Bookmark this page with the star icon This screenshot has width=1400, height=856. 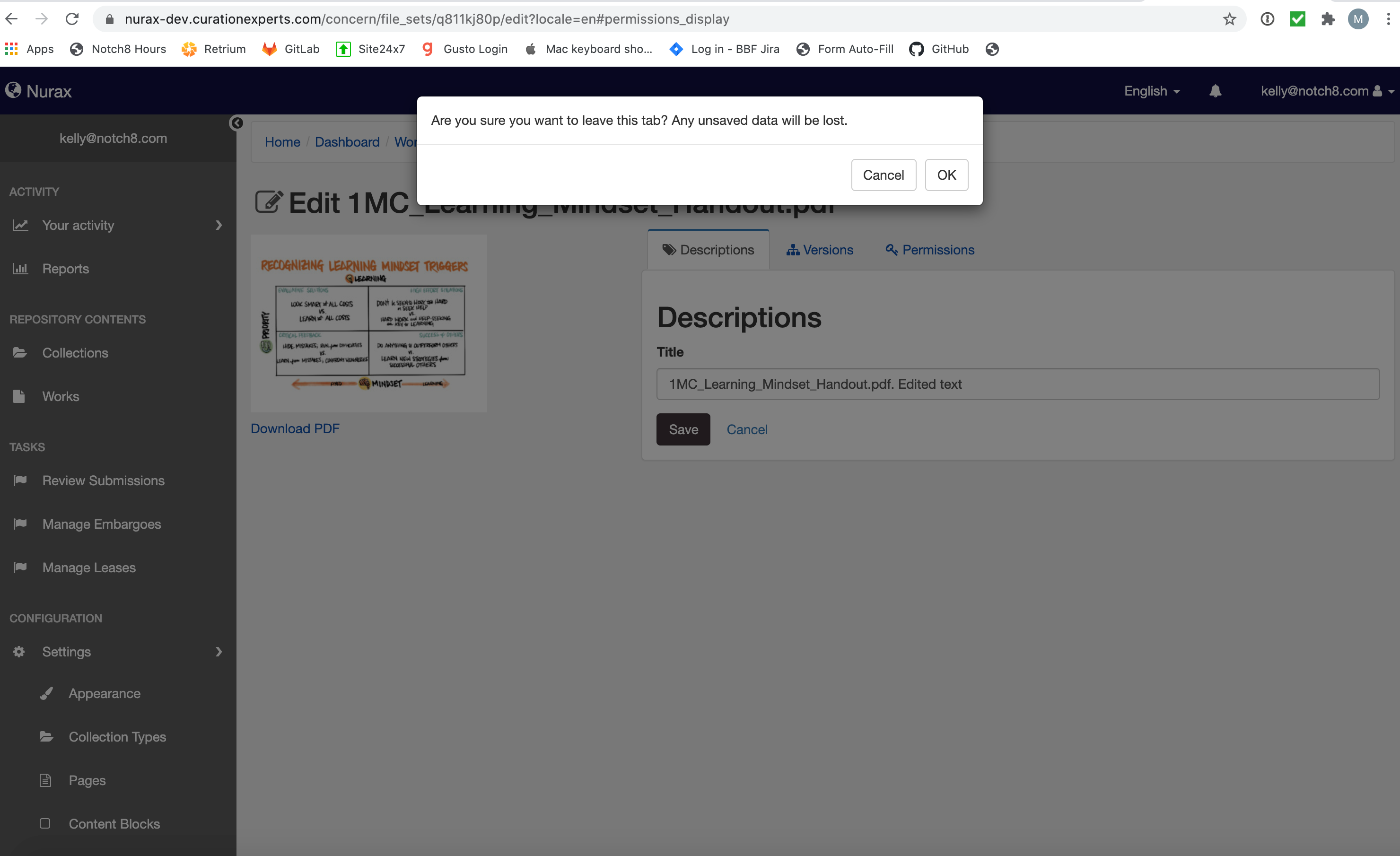1230,19
